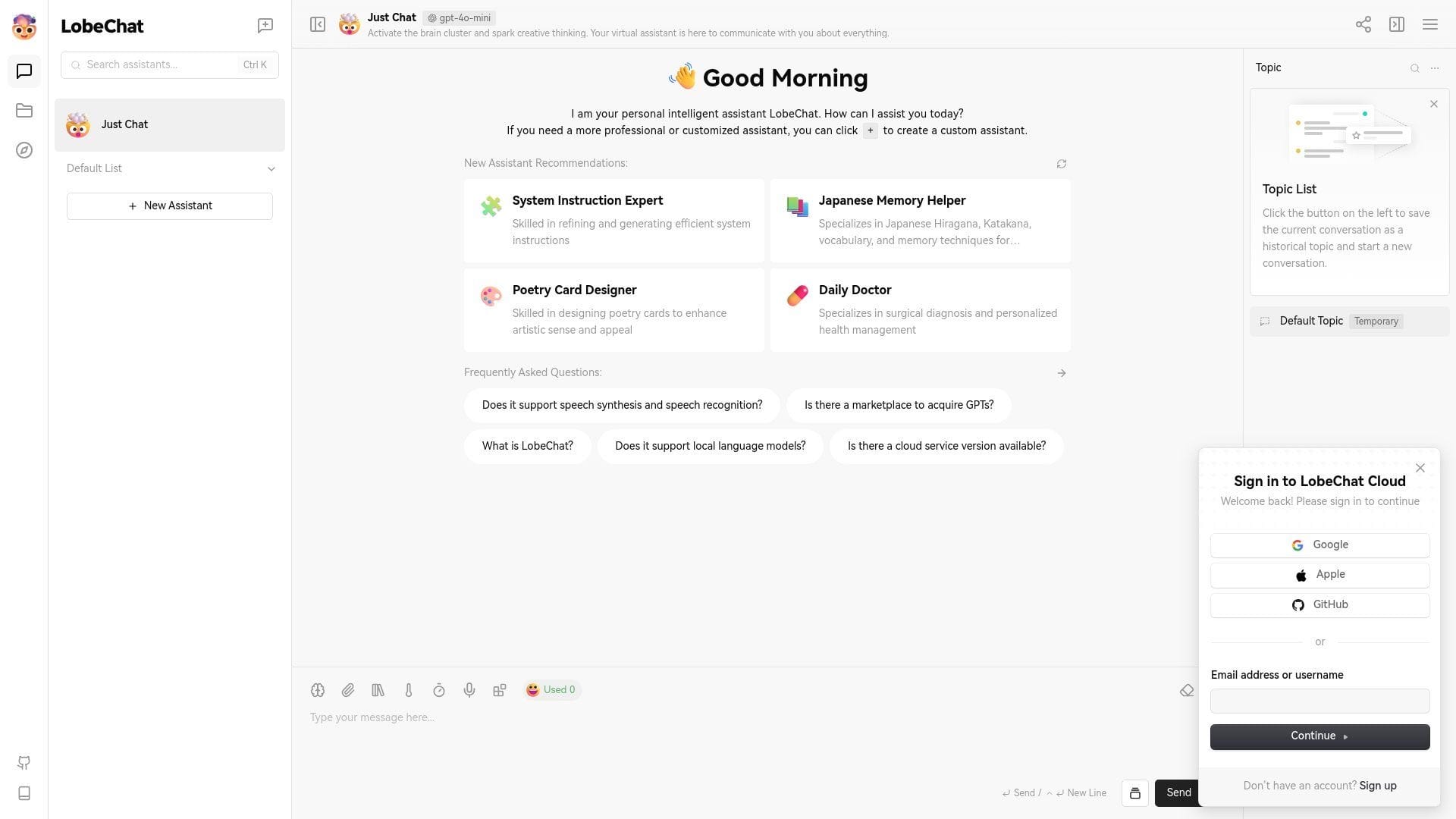Screen dimensions: 1456x819
Task: Open Frequently Asked Questions arrow link
Action: (1061, 373)
